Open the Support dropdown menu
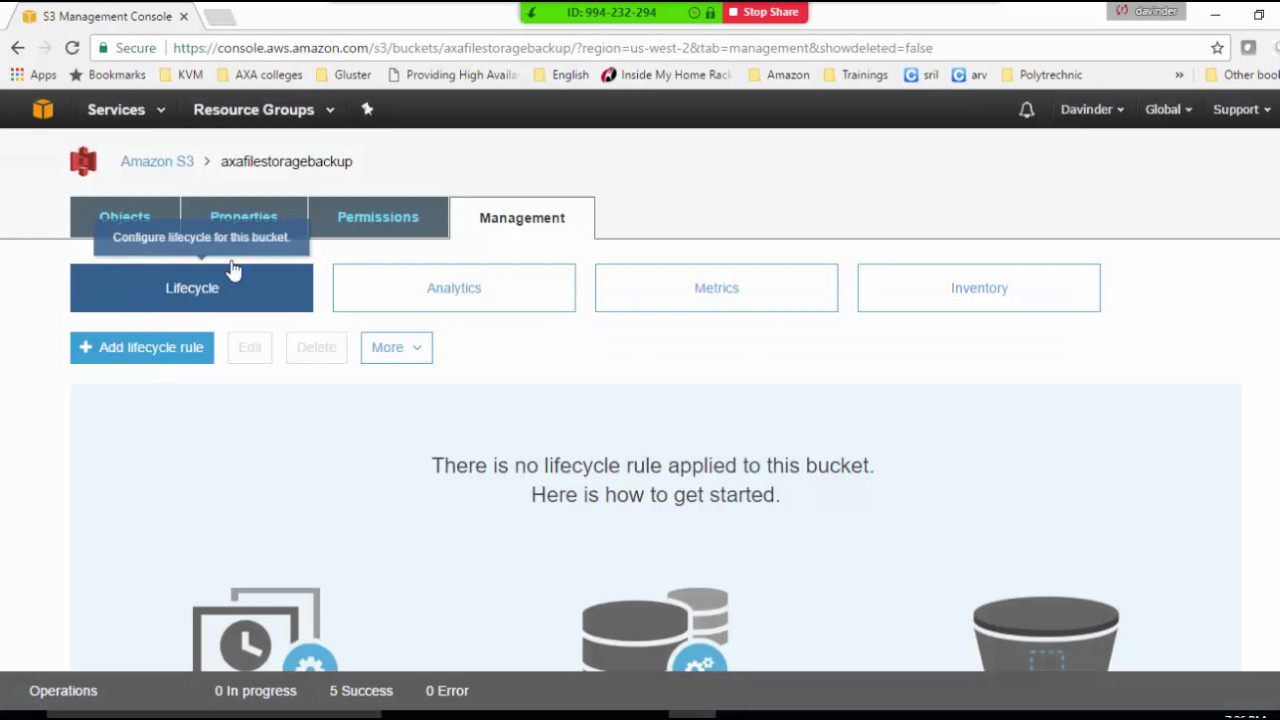The image size is (1280, 720). [x=1242, y=110]
